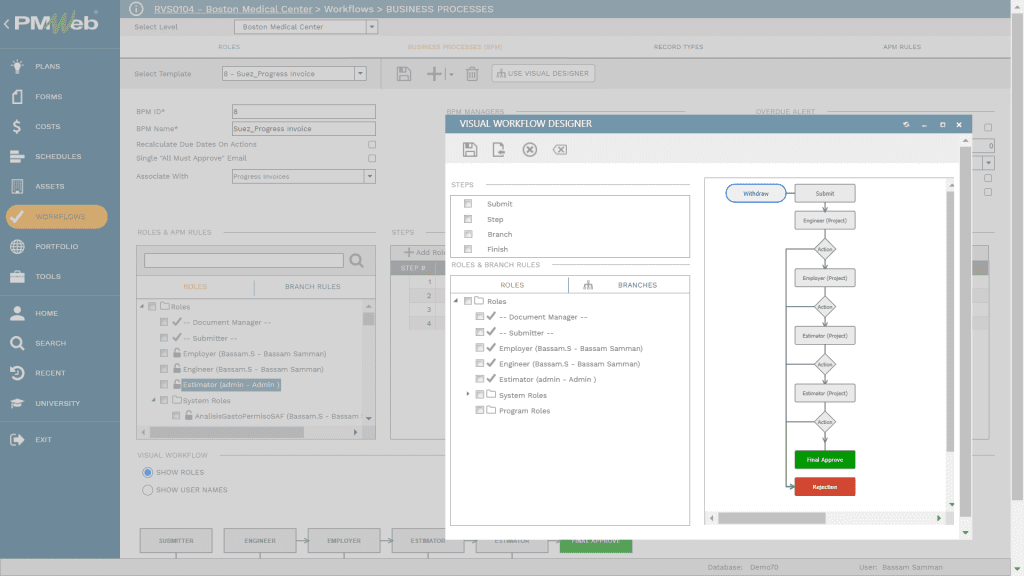The image size is (1024, 576).
Task: Click the BPM Name input field
Action: point(304,129)
